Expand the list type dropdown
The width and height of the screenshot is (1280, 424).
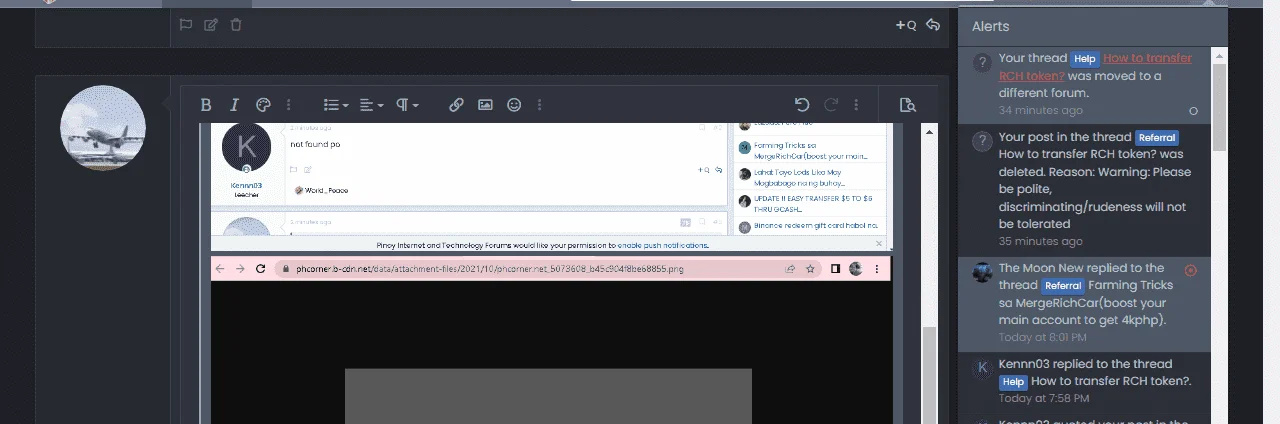[336, 104]
